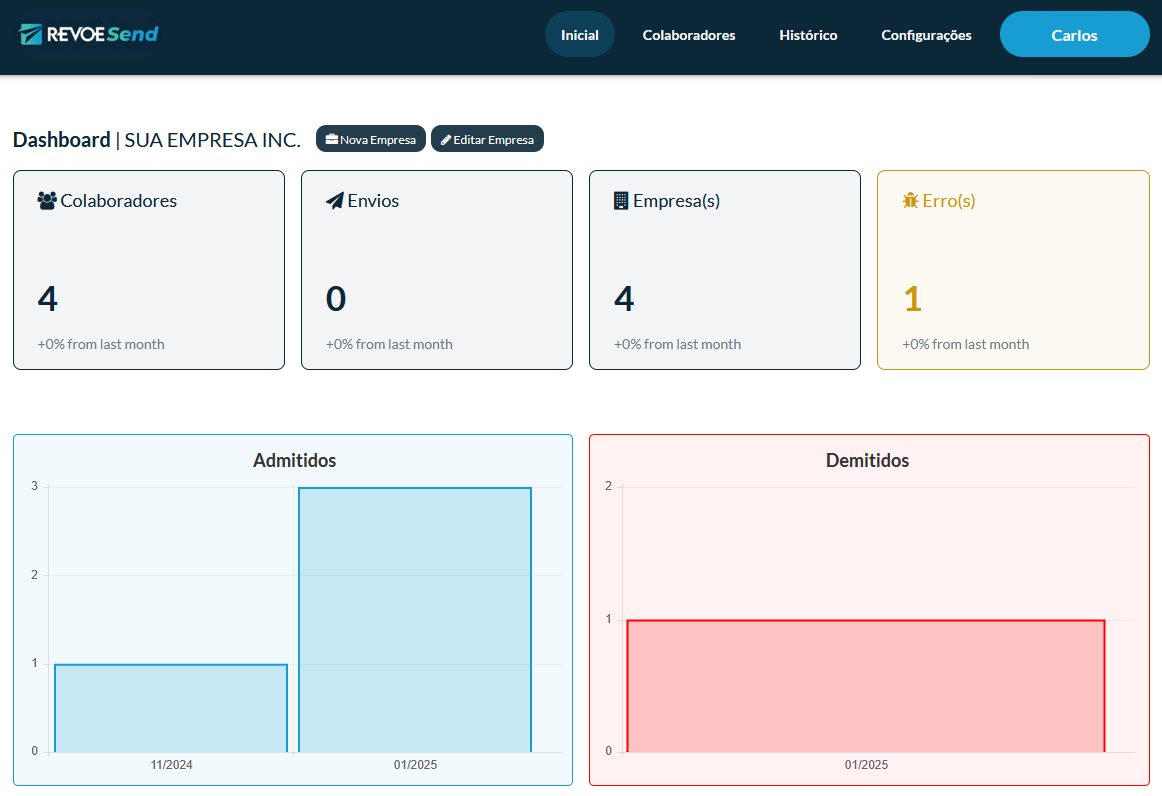The height and width of the screenshot is (796, 1162).
Task: Open the Carlos user menu button
Action: [1075, 35]
